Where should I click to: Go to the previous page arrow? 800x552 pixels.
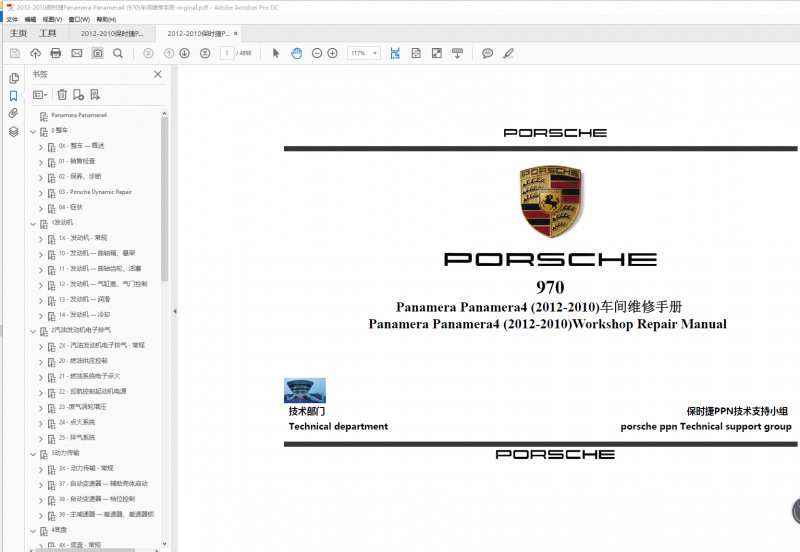point(169,53)
